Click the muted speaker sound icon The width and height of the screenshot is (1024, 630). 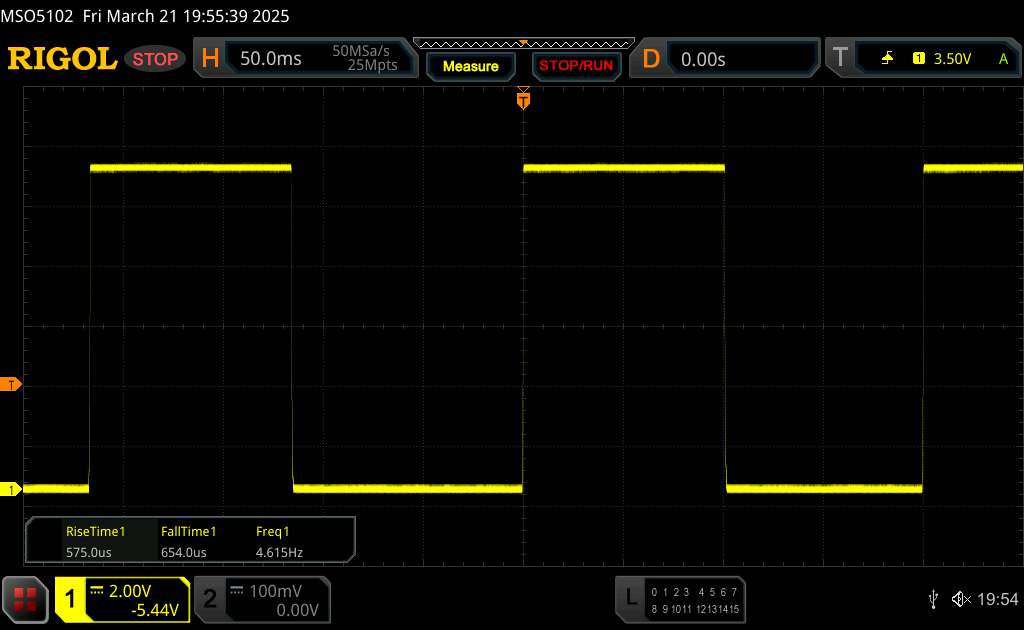tap(960, 598)
